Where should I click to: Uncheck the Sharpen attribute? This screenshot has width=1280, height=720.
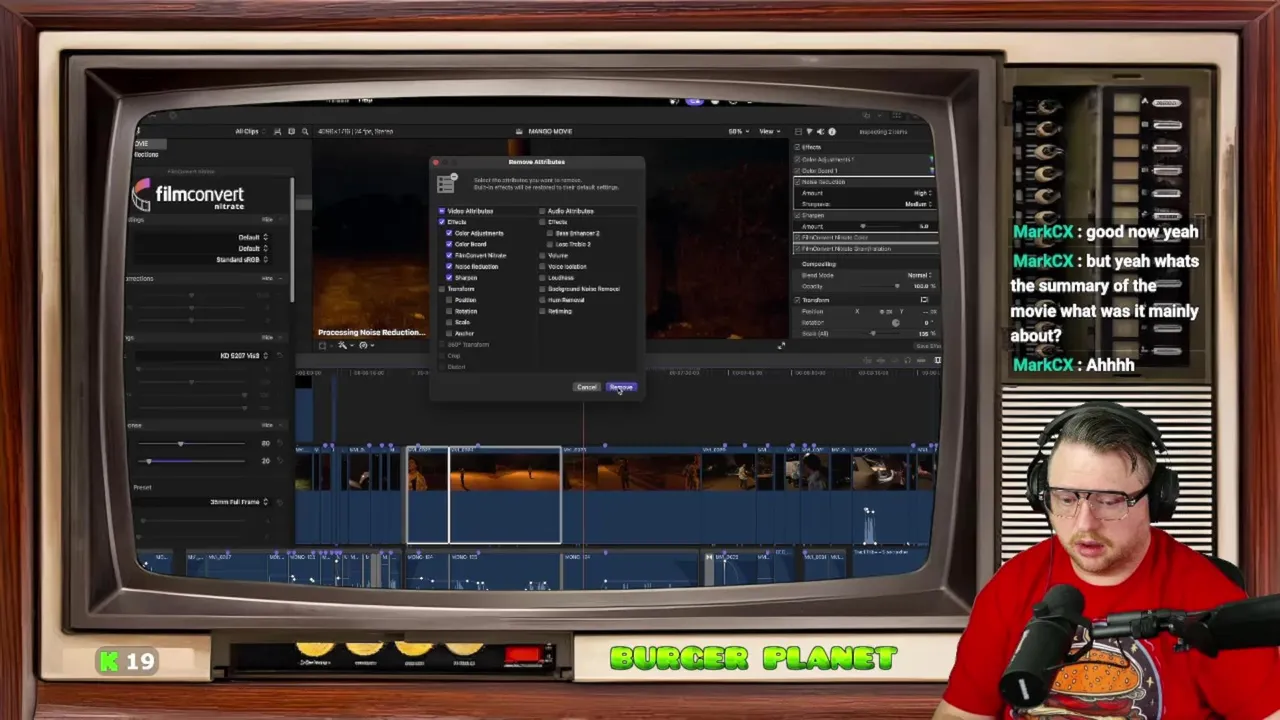pos(450,277)
